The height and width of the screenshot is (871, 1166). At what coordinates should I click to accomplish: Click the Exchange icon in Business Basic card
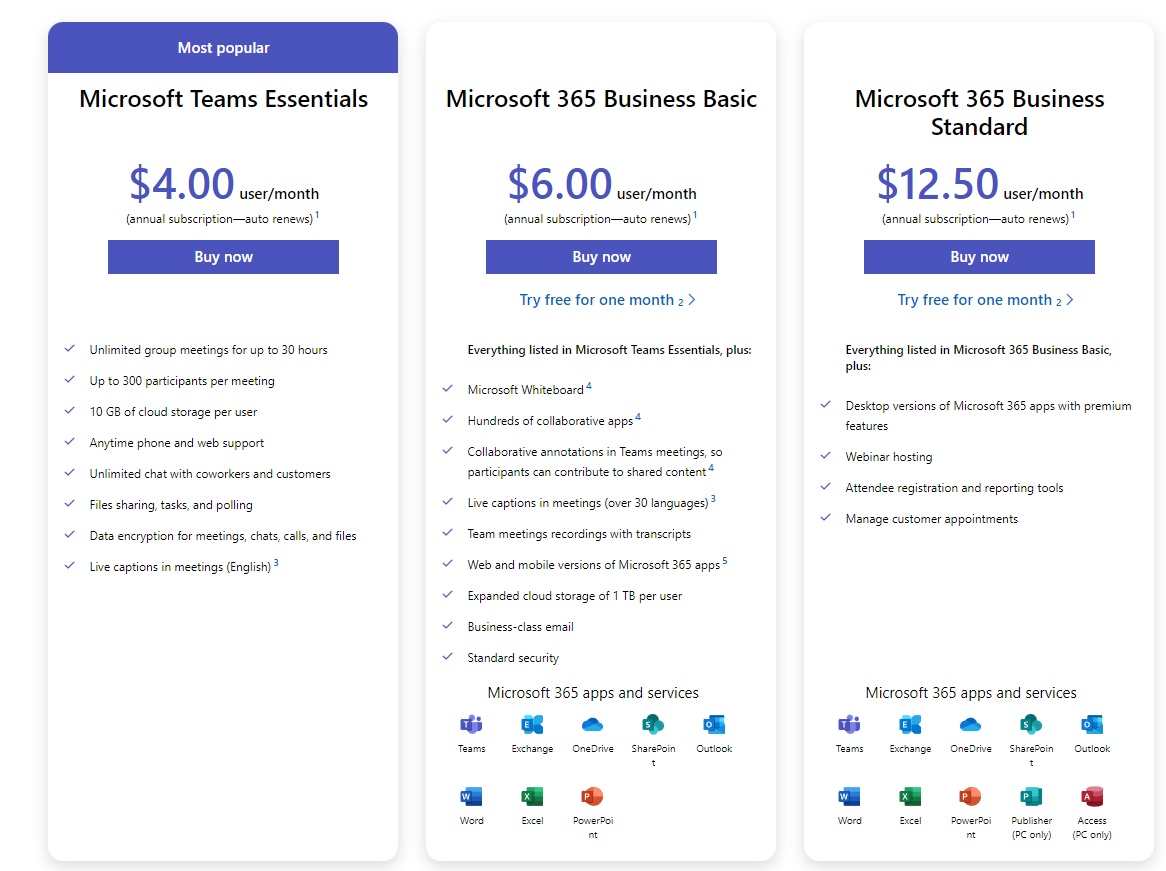pos(532,725)
